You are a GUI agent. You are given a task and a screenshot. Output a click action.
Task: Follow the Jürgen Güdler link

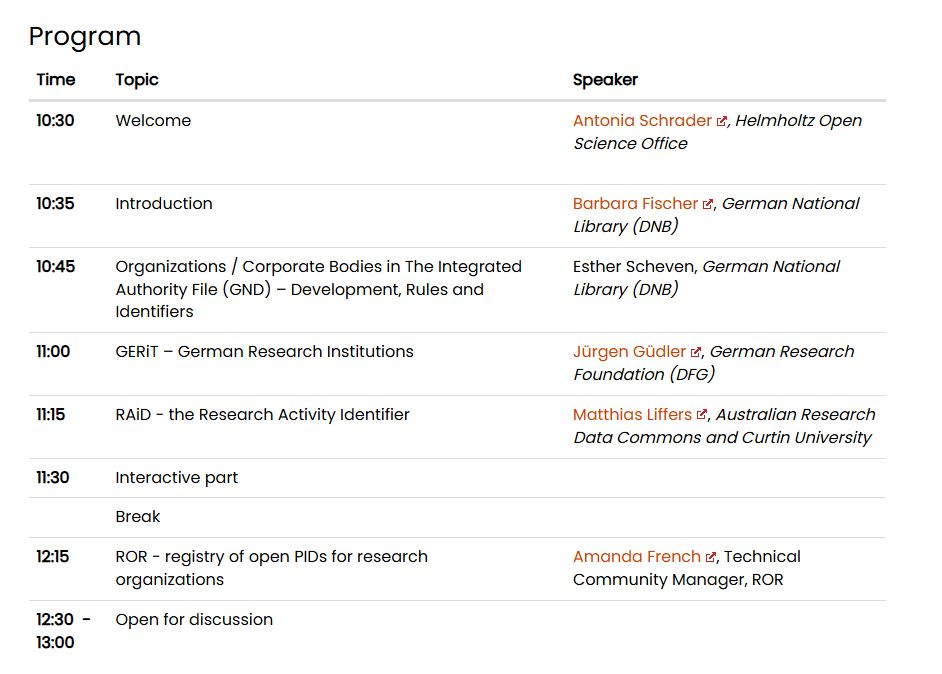[x=629, y=352]
